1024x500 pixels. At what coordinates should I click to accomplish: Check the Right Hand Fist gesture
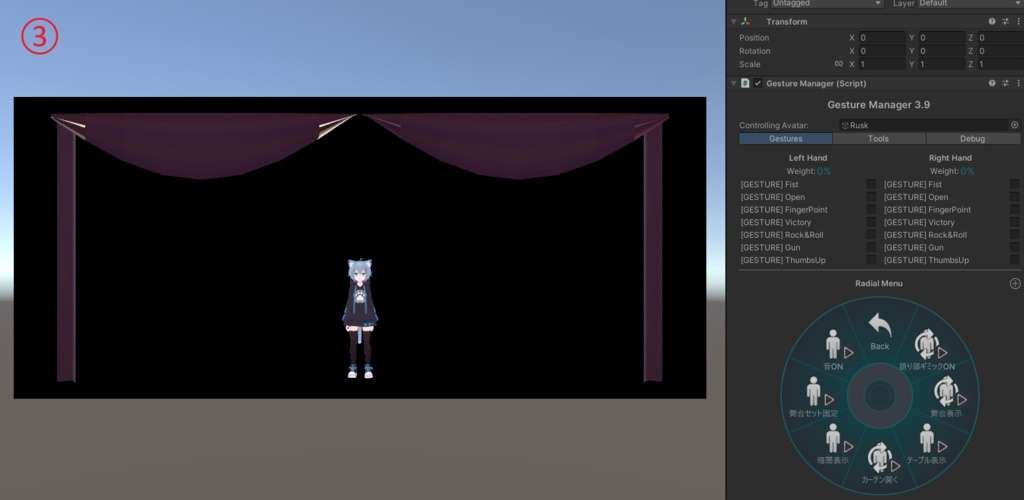pyautogui.click(x=1014, y=185)
